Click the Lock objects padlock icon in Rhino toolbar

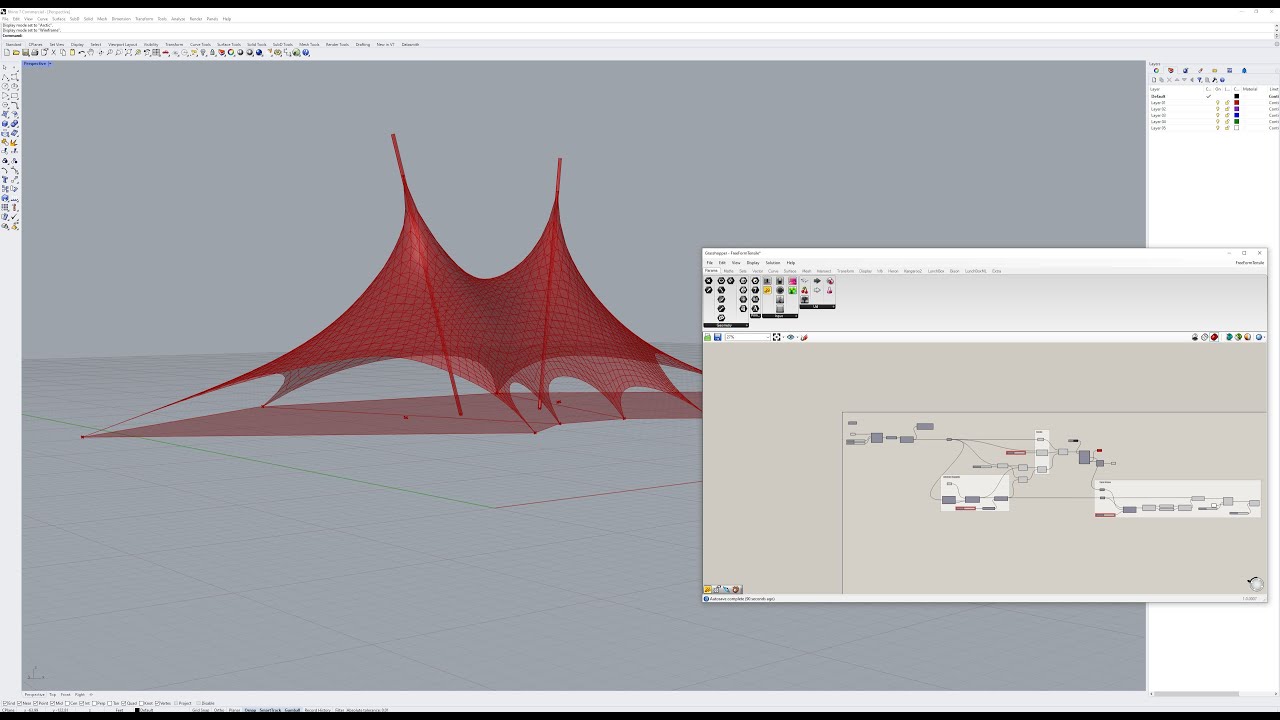212,52
